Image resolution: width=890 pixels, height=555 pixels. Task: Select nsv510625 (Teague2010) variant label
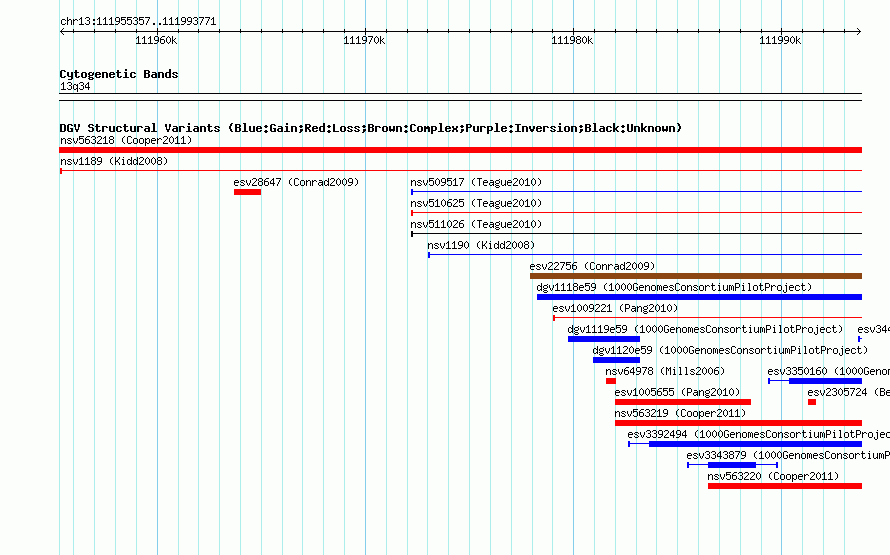coord(476,203)
